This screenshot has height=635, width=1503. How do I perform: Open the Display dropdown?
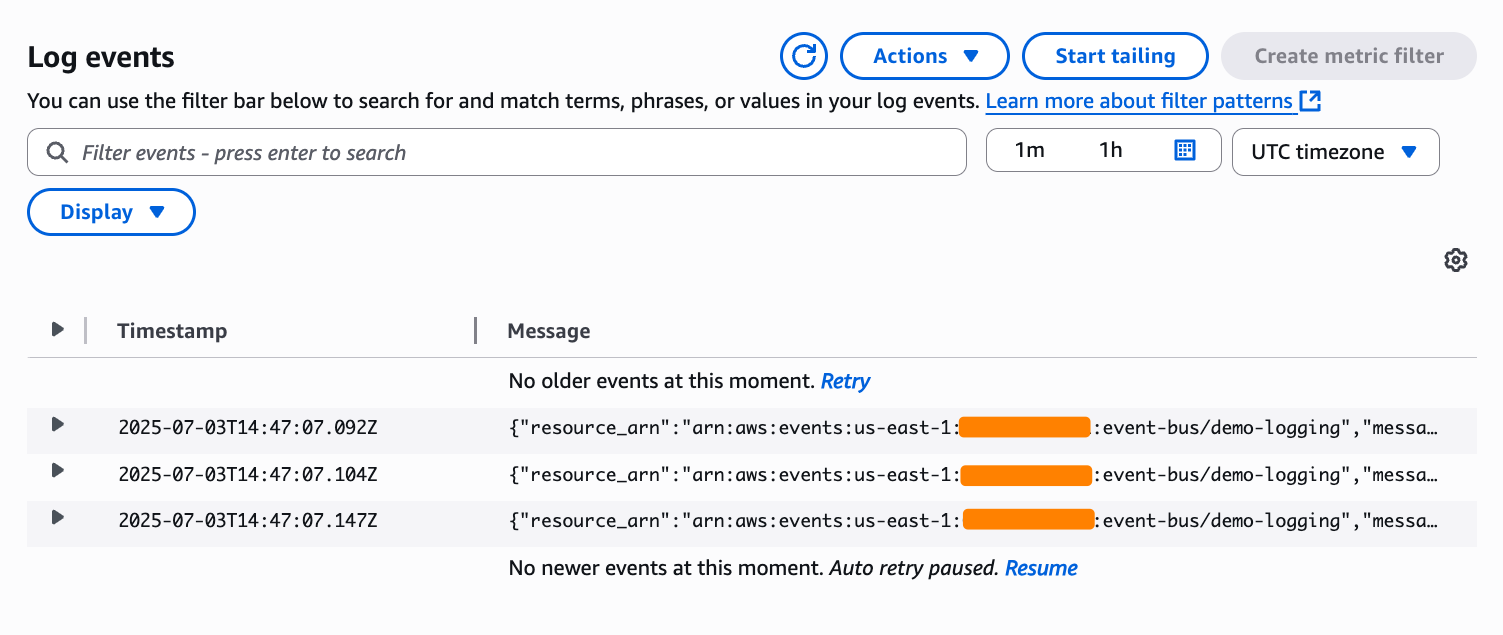[x=111, y=212]
